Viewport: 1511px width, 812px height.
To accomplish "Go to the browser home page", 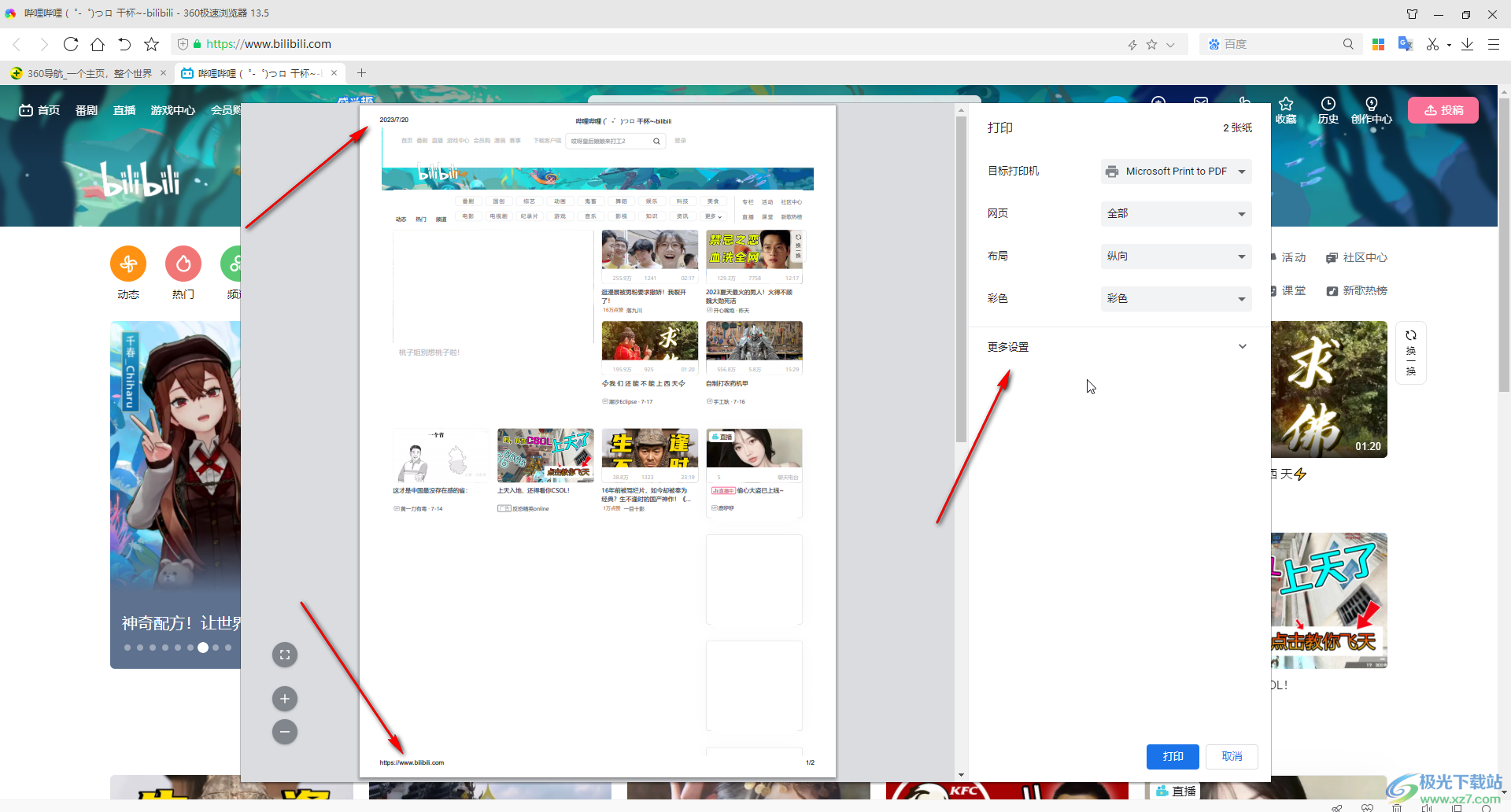I will pyautogui.click(x=98, y=44).
